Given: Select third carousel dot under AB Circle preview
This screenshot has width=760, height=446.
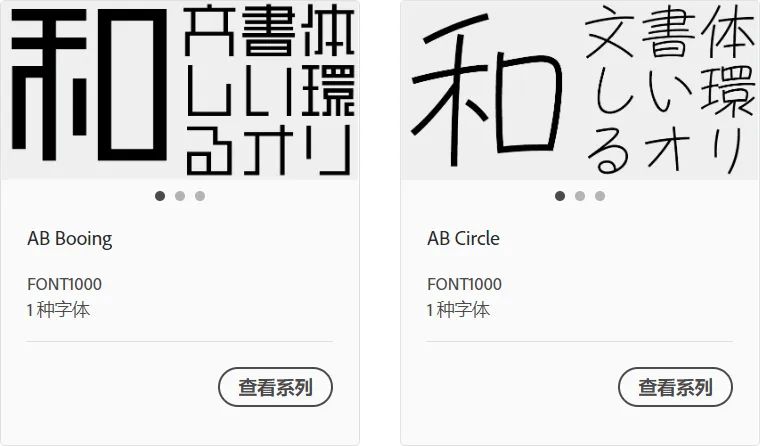Looking at the screenshot, I should pos(600,196).
